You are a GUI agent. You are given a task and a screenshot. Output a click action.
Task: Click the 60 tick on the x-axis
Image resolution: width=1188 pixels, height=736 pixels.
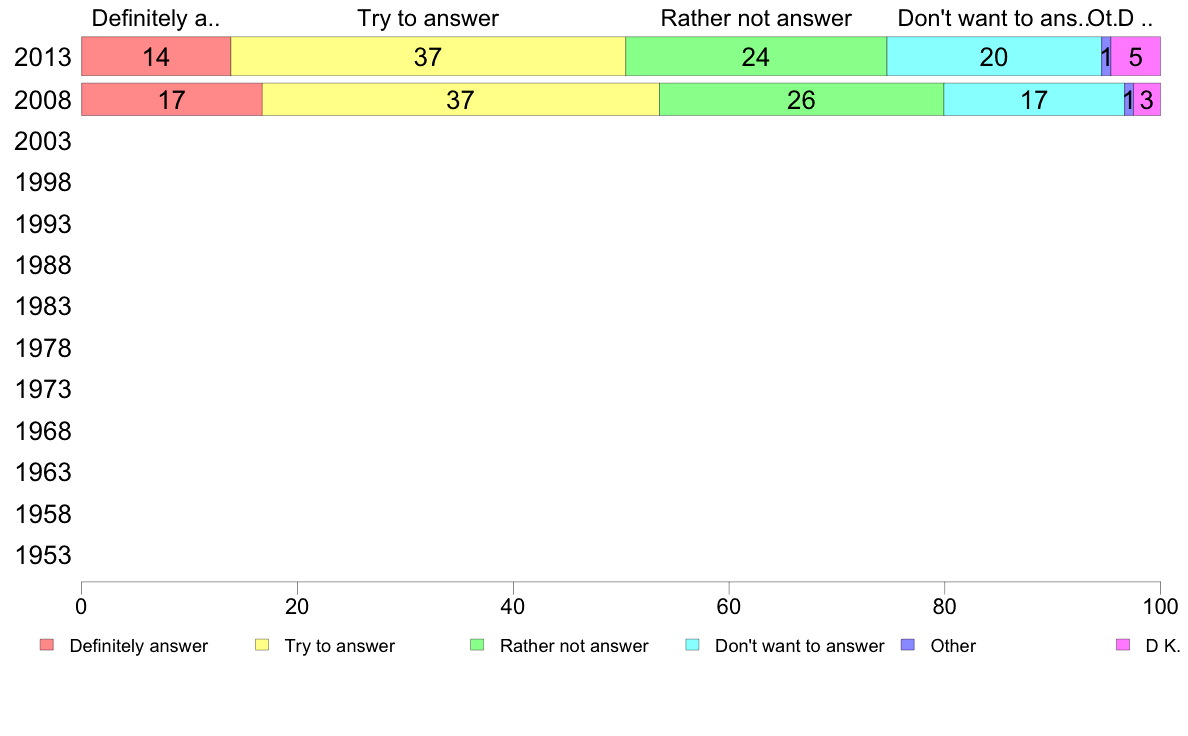click(x=728, y=606)
